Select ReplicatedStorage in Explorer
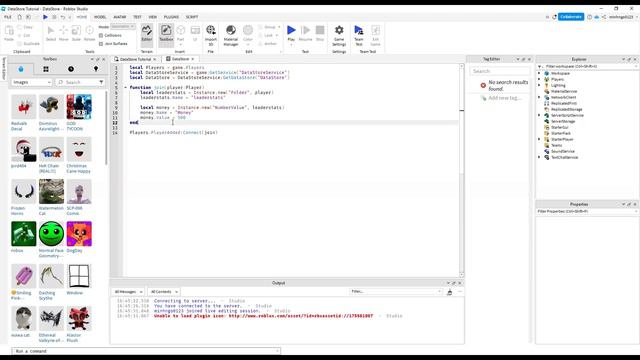640x360 pixels. point(567,109)
